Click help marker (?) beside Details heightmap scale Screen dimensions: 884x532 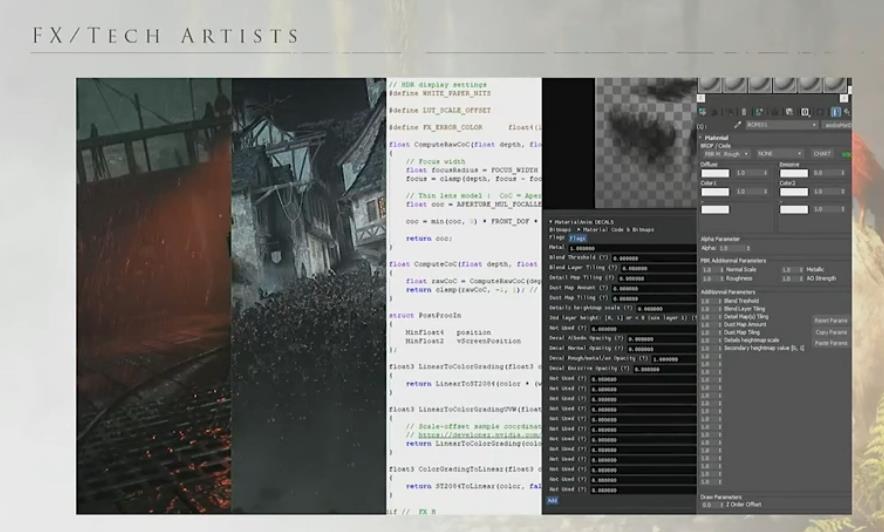click(x=627, y=308)
